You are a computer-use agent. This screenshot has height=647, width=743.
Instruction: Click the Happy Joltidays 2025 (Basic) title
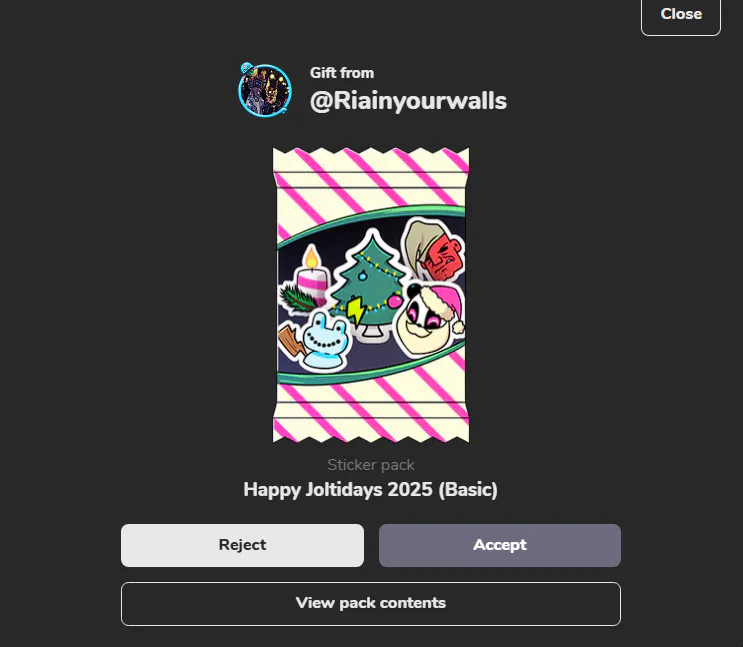pyautogui.click(x=371, y=490)
